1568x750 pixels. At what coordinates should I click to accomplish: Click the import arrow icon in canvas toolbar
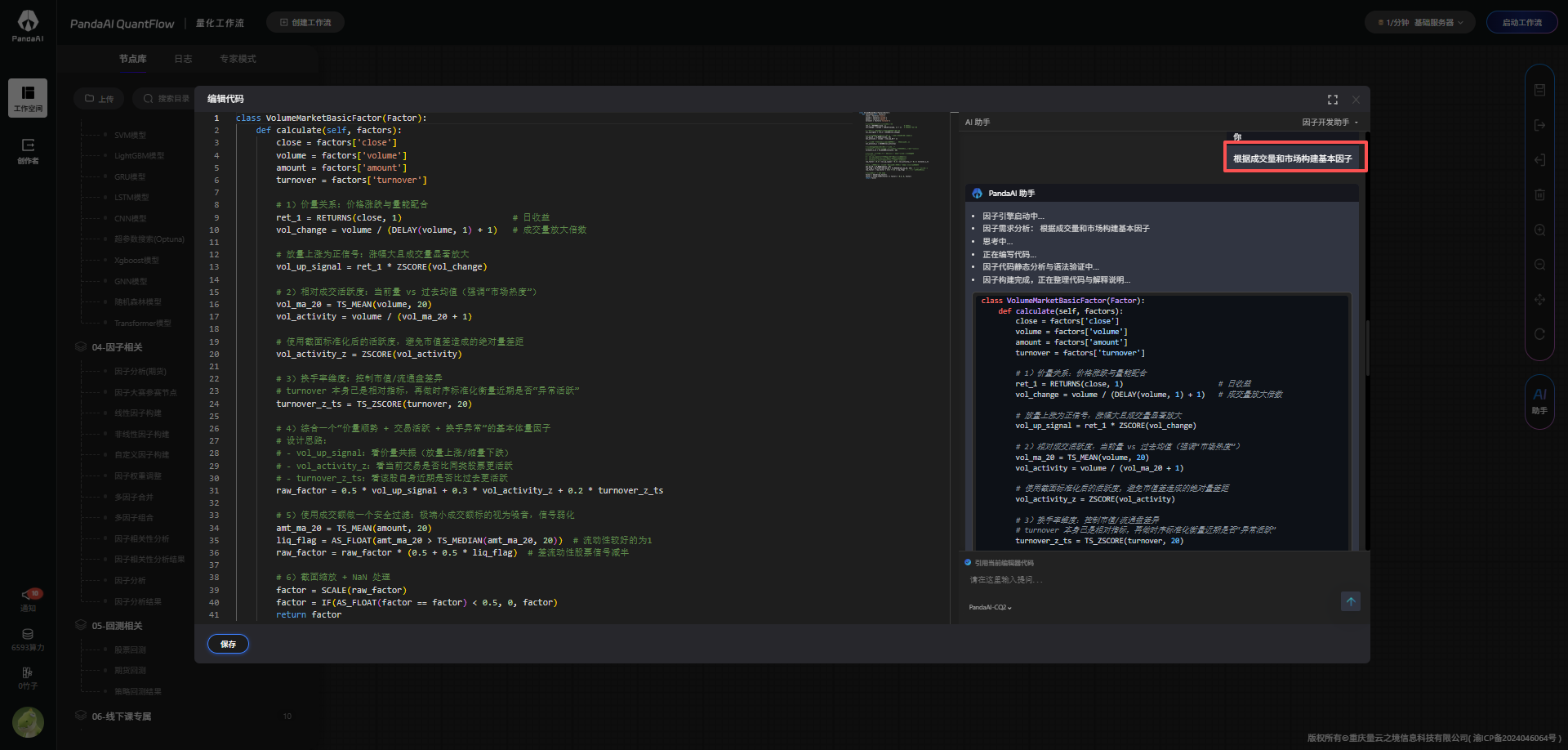1539,160
